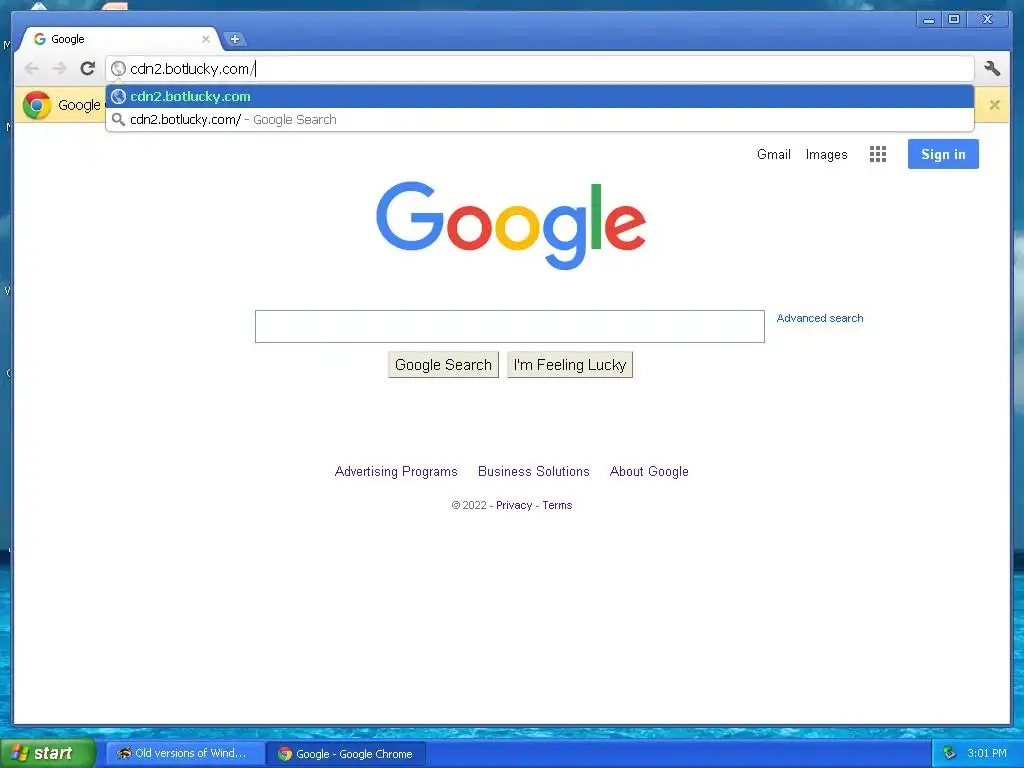Open Advertising Programs link
This screenshot has height=768, width=1024.
[396, 472]
